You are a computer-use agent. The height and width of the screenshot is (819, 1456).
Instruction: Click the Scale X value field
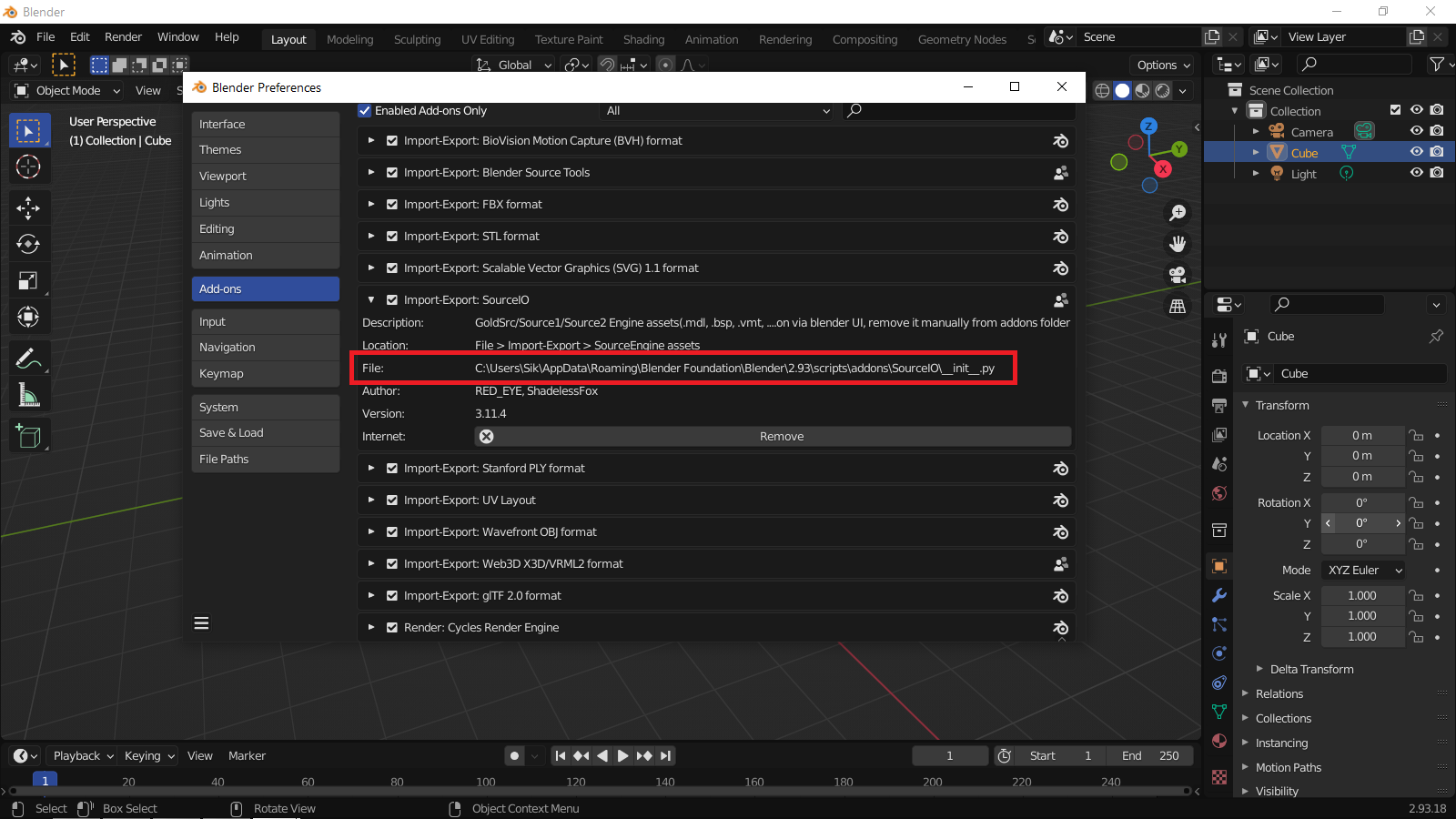tap(1362, 596)
